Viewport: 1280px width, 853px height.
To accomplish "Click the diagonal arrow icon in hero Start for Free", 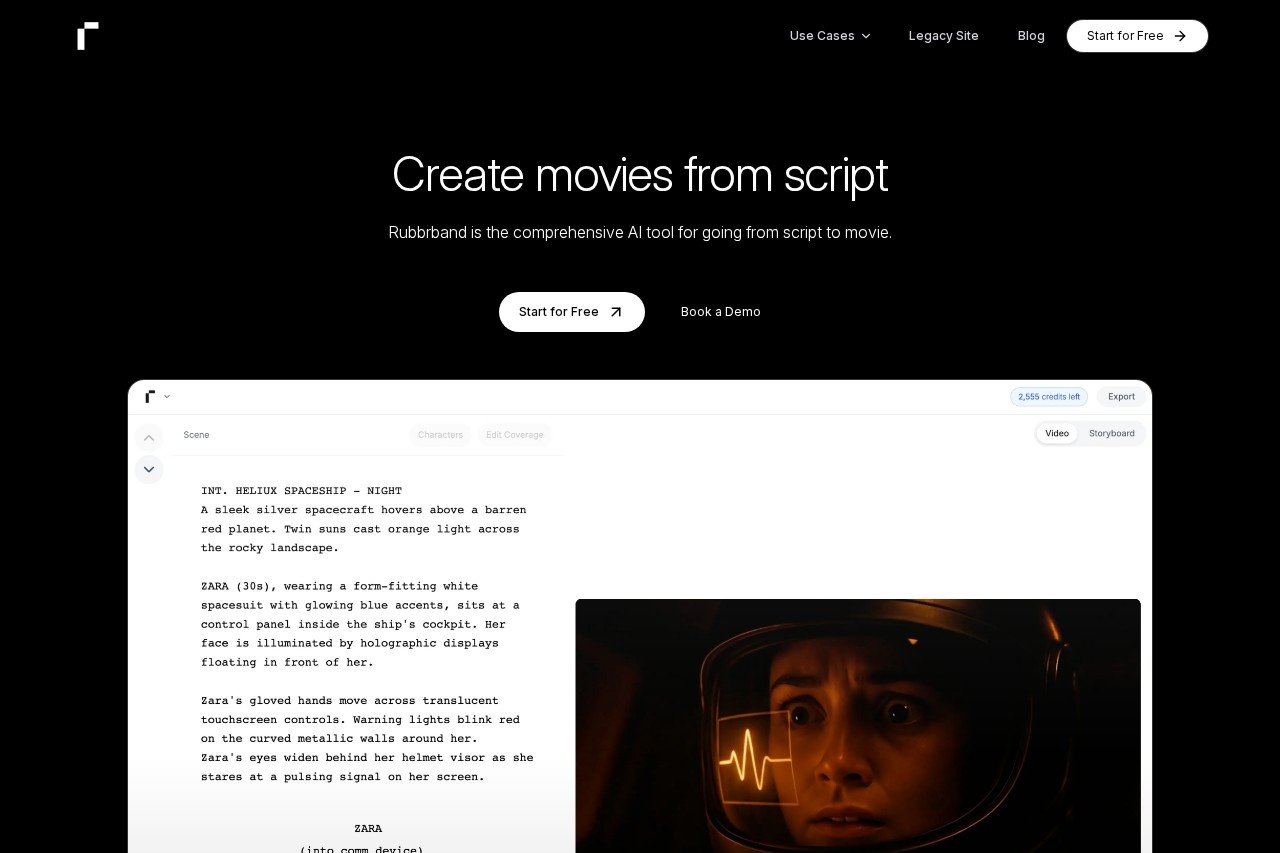I will pyautogui.click(x=616, y=312).
